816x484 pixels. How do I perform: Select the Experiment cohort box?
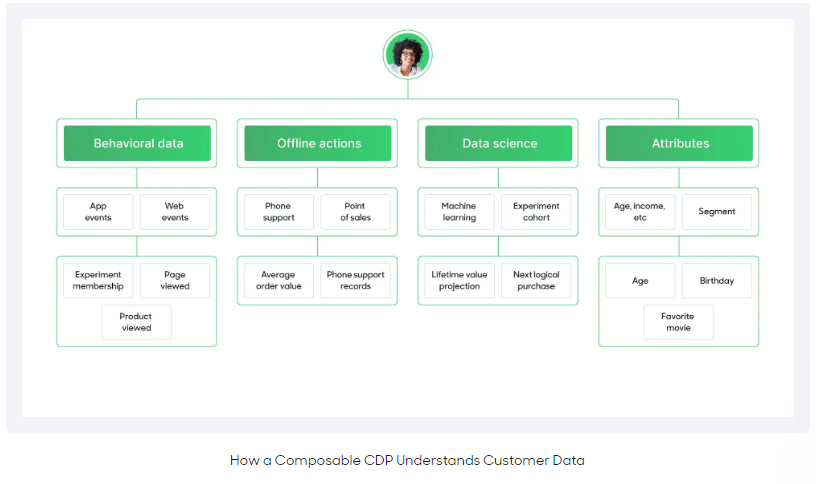click(x=536, y=212)
